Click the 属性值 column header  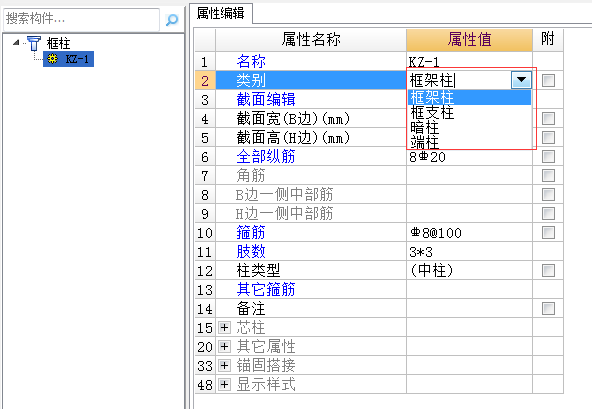469,40
